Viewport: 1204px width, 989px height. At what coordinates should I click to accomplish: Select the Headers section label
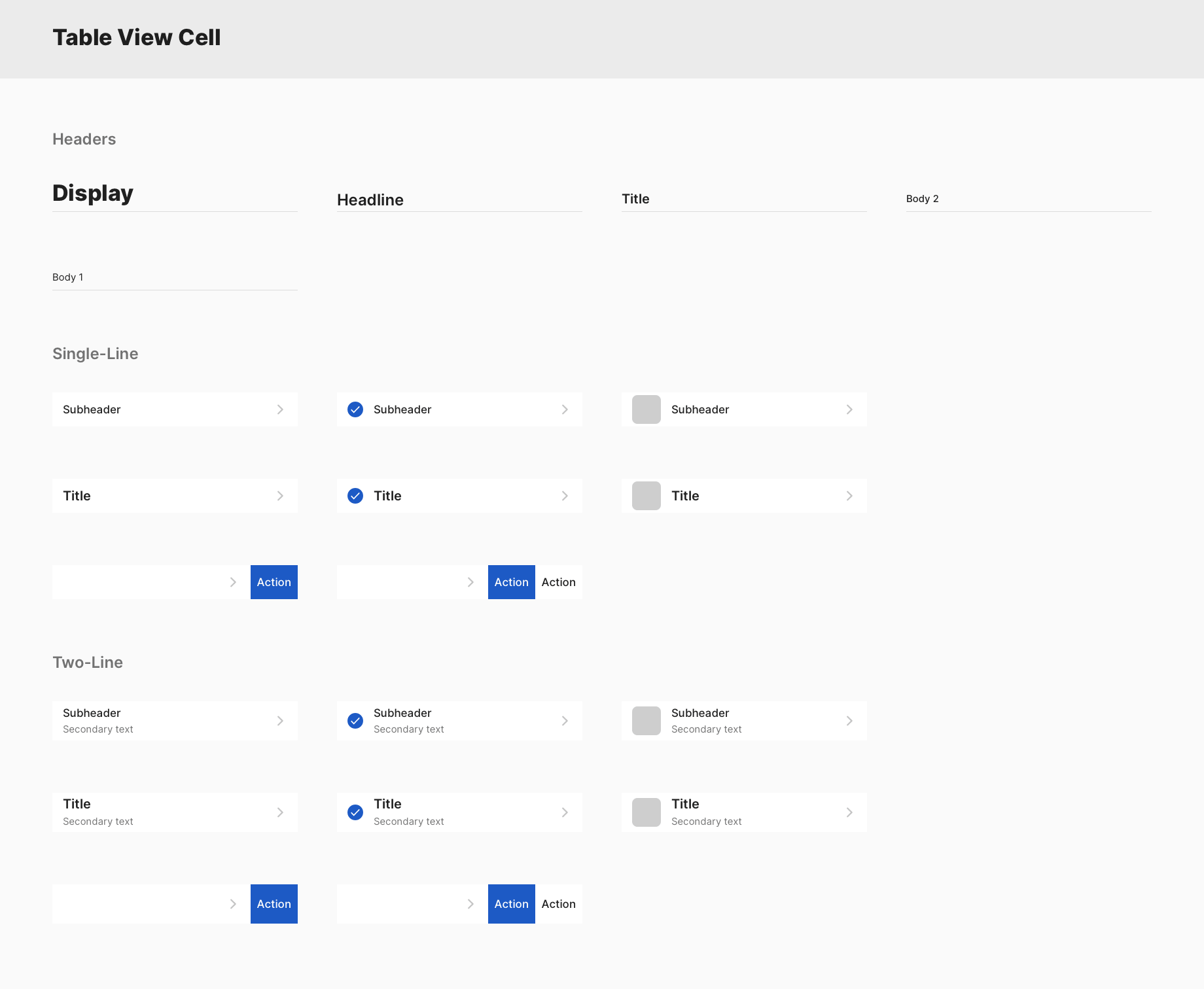click(84, 139)
